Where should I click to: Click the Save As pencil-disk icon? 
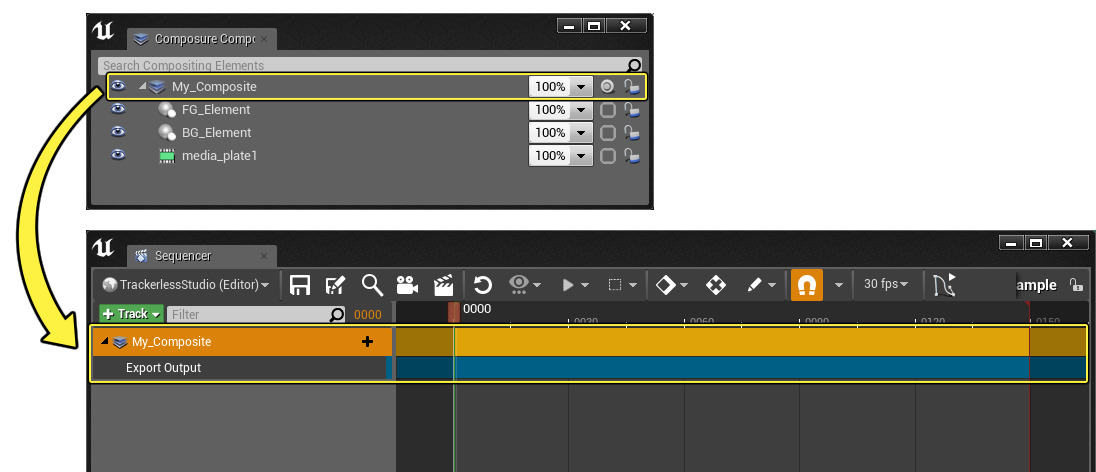pyautogui.click(x=336, y=285)
